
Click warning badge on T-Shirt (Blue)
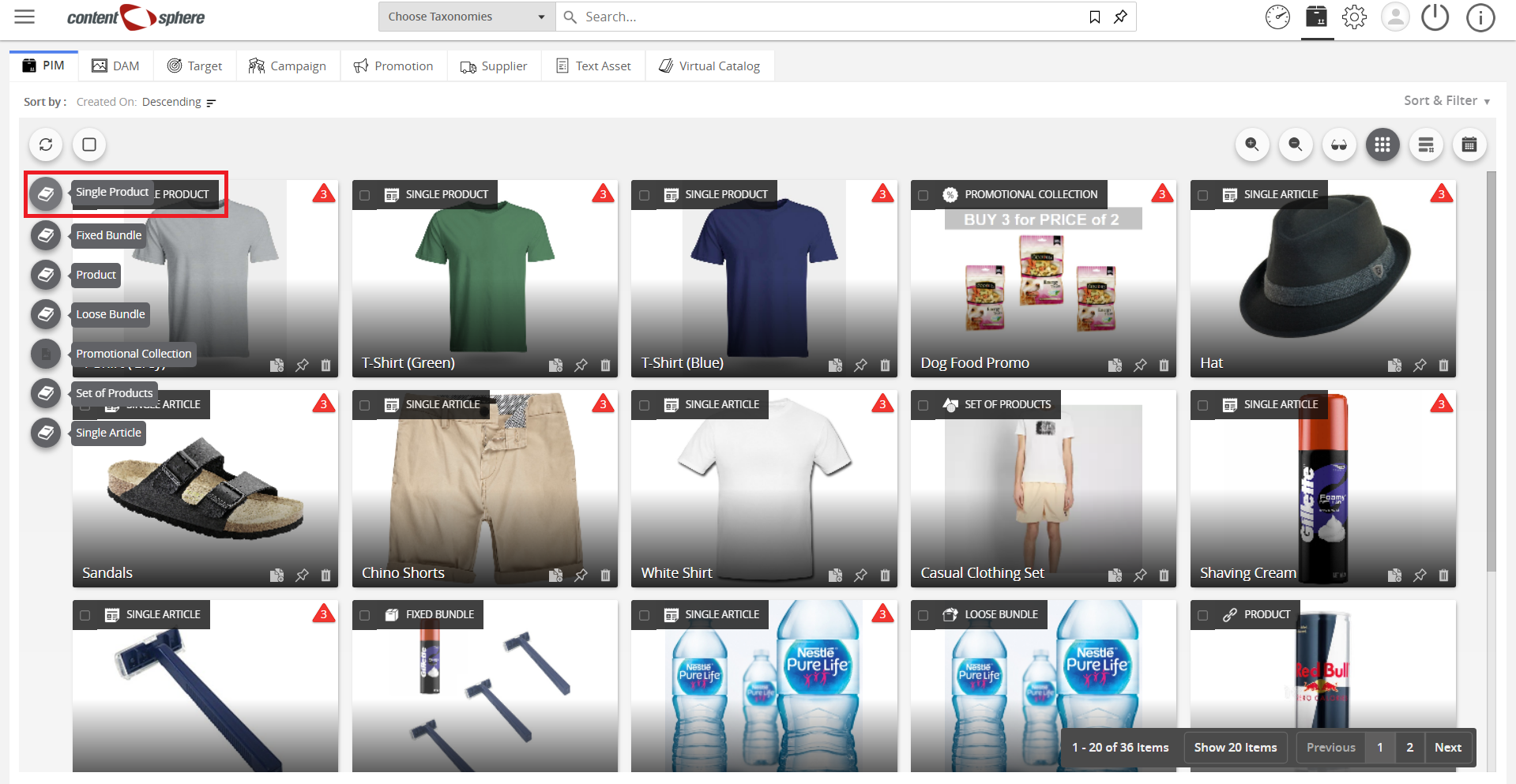point(882,193)
